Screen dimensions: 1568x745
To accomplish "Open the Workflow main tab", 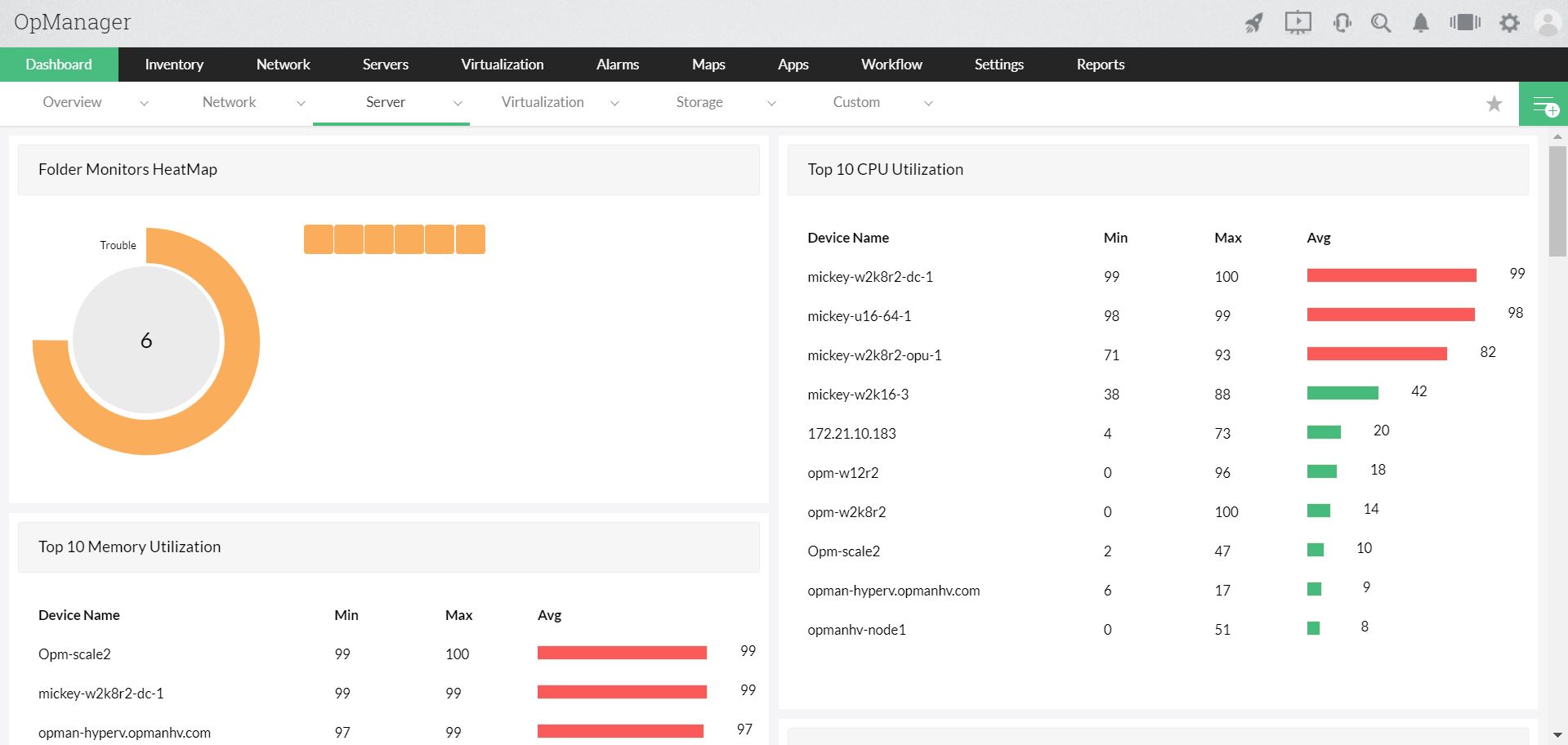I will (891, 65).
